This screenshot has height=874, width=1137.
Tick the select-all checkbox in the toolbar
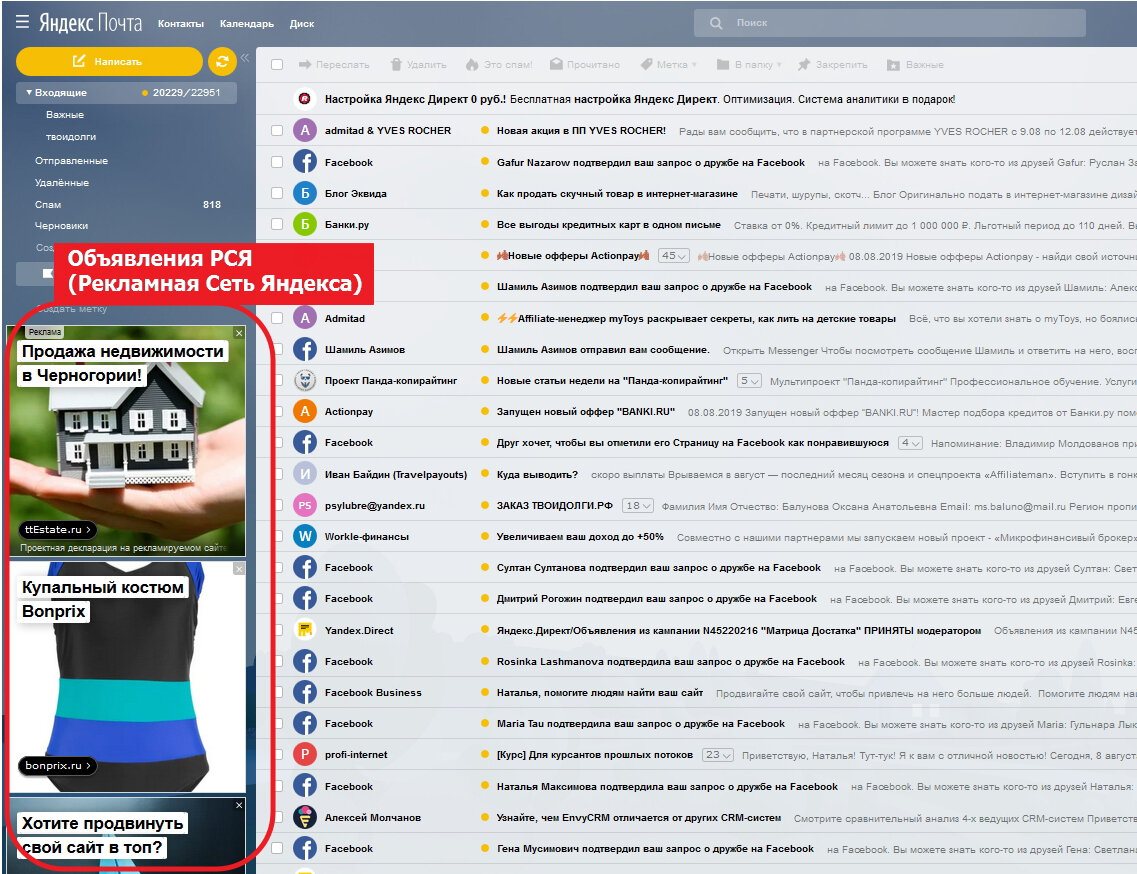(x=277, y=65)
